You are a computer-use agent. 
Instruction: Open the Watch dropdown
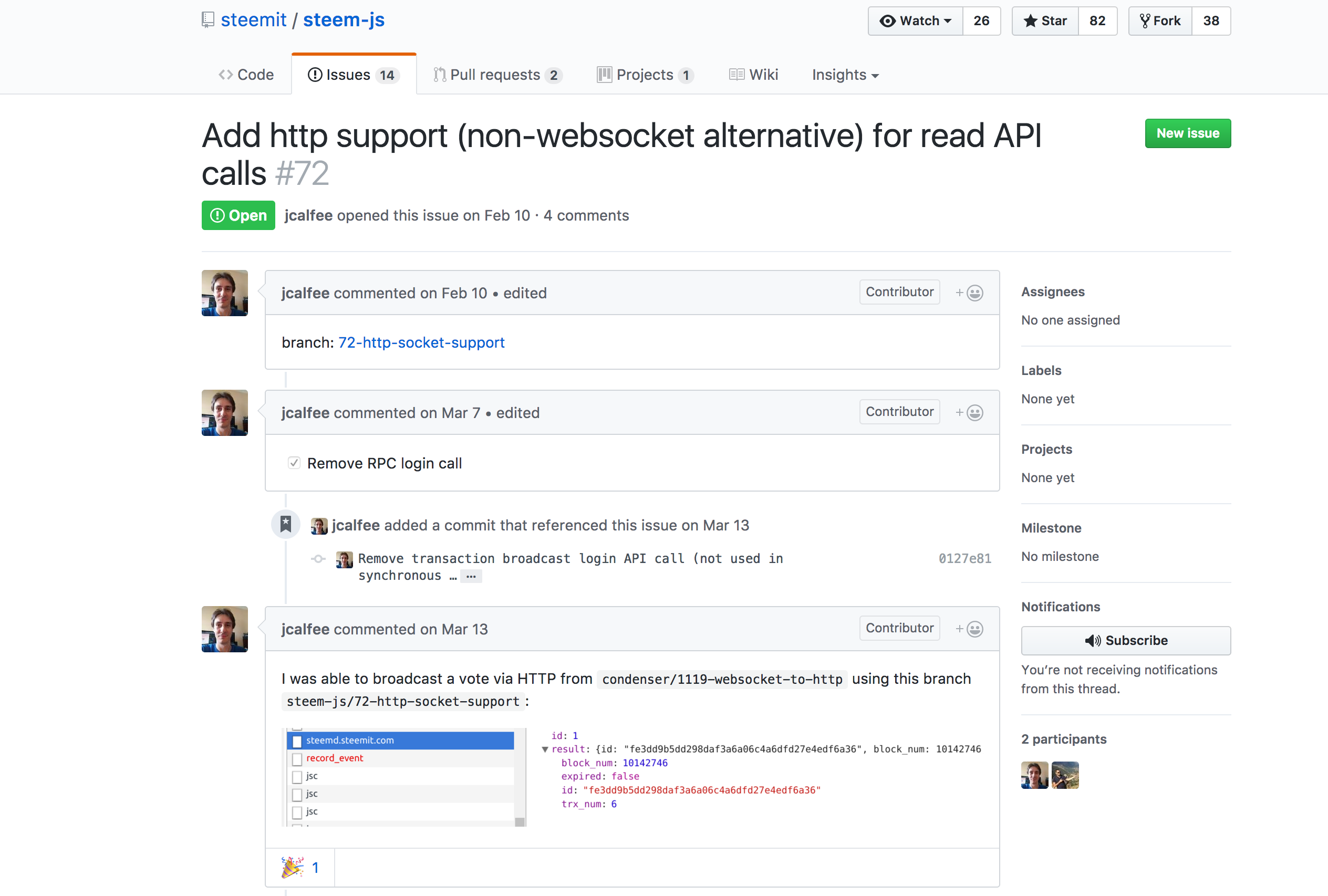coord(916,21)
